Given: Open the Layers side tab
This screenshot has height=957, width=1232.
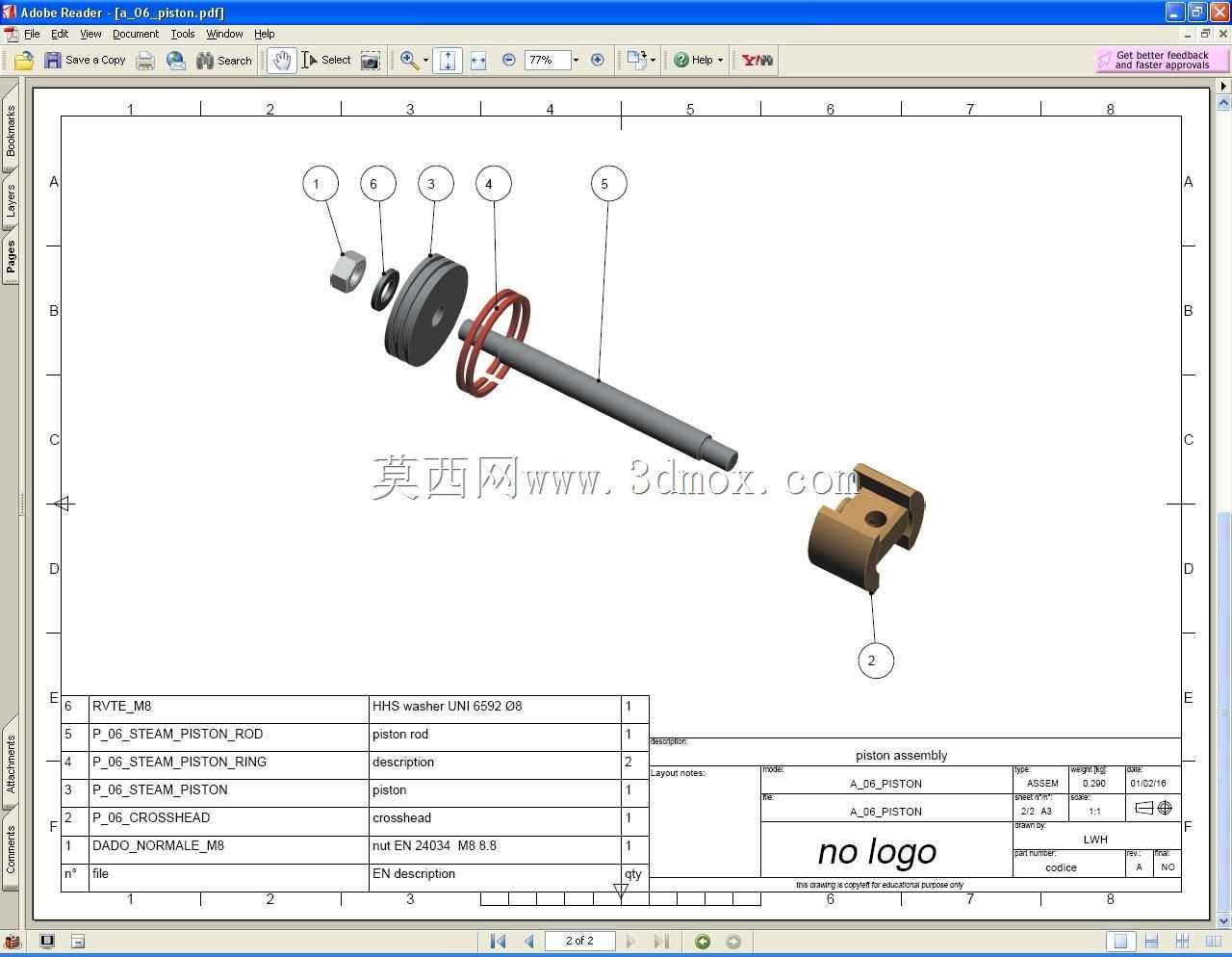Looking at the screenshot, I should tap(11, 201).
